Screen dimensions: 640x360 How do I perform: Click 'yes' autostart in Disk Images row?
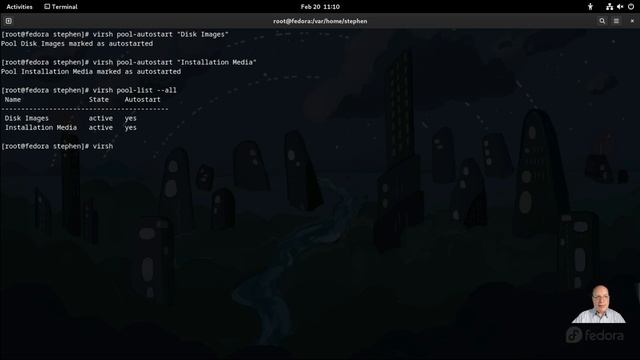[131, 118]
